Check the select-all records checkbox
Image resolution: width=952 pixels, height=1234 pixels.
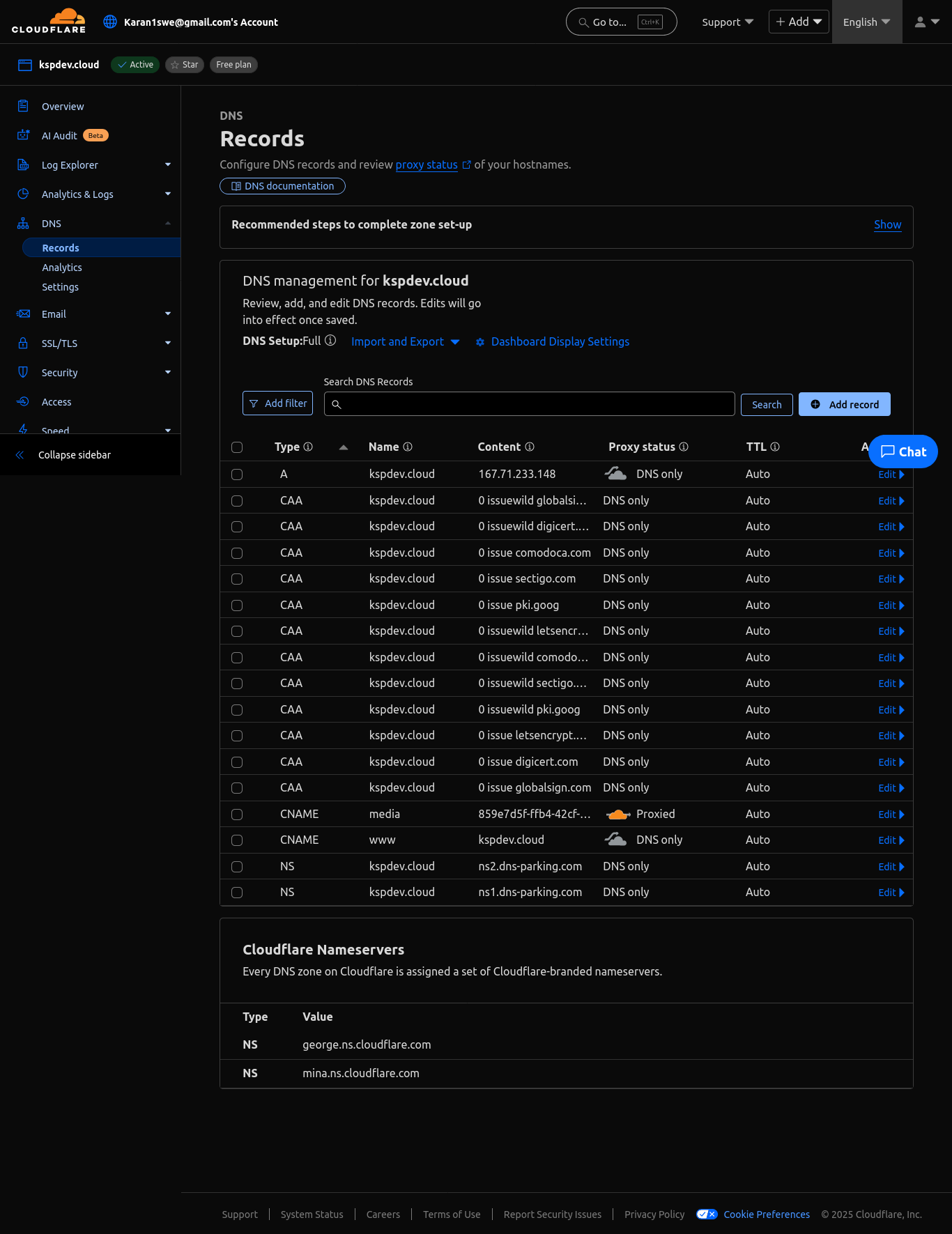[237, 447]
